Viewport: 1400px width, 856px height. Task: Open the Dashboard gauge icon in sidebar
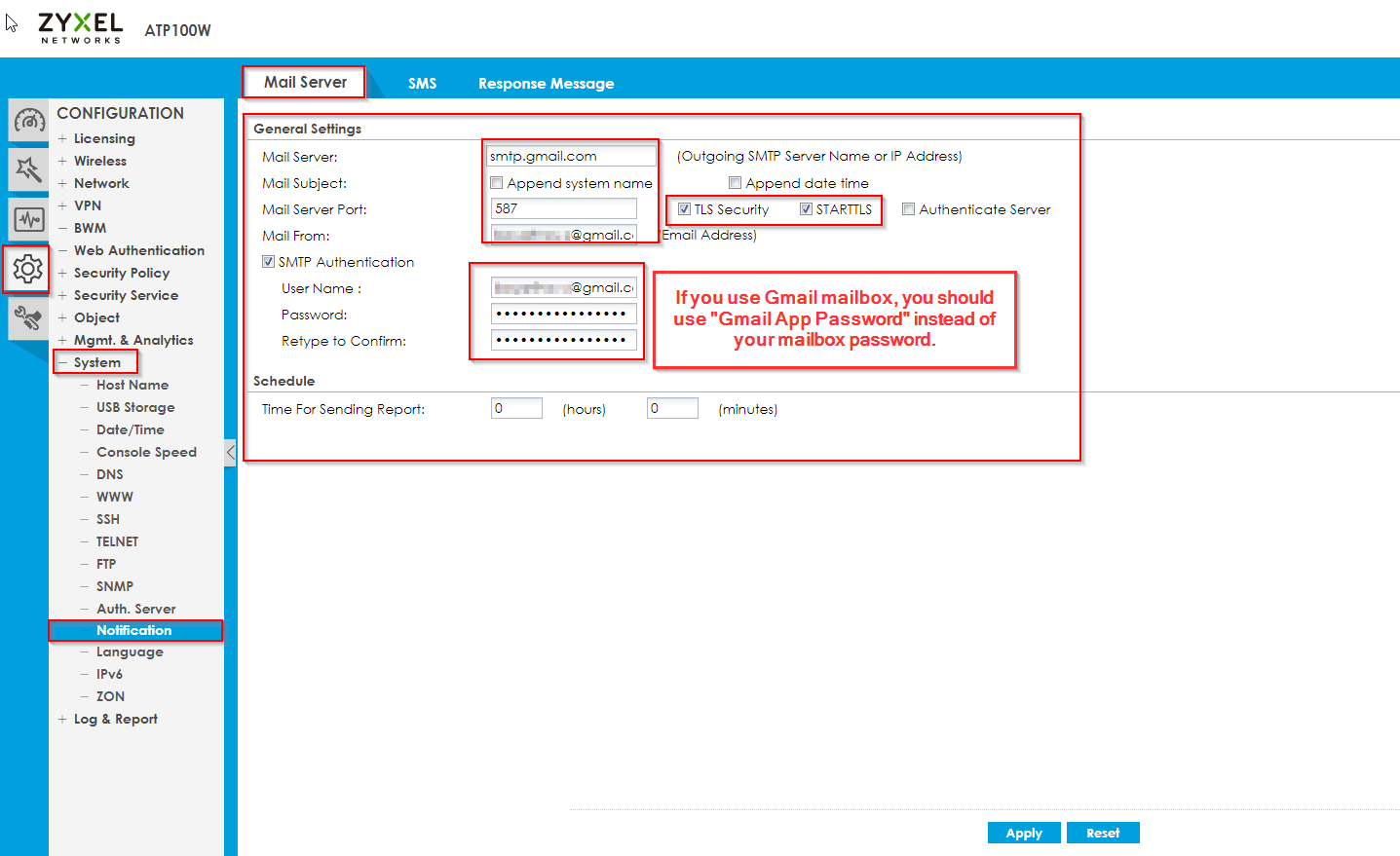point(28,121)
